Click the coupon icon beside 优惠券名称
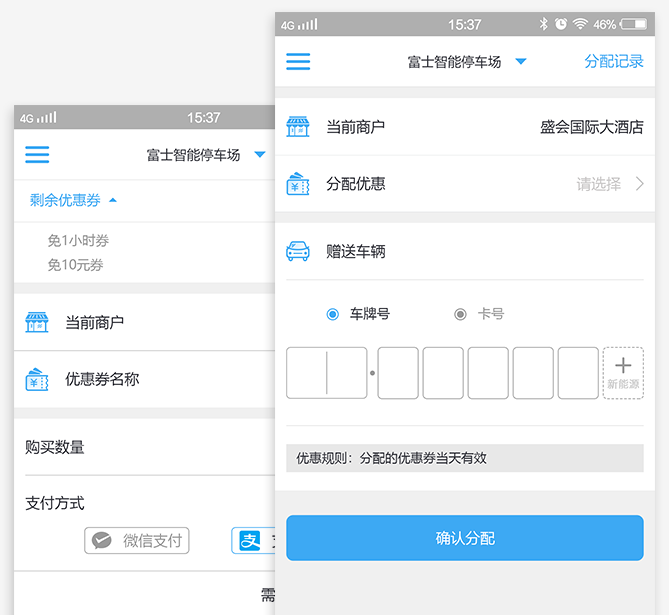669x615 pixels. (x=37, y=379)
